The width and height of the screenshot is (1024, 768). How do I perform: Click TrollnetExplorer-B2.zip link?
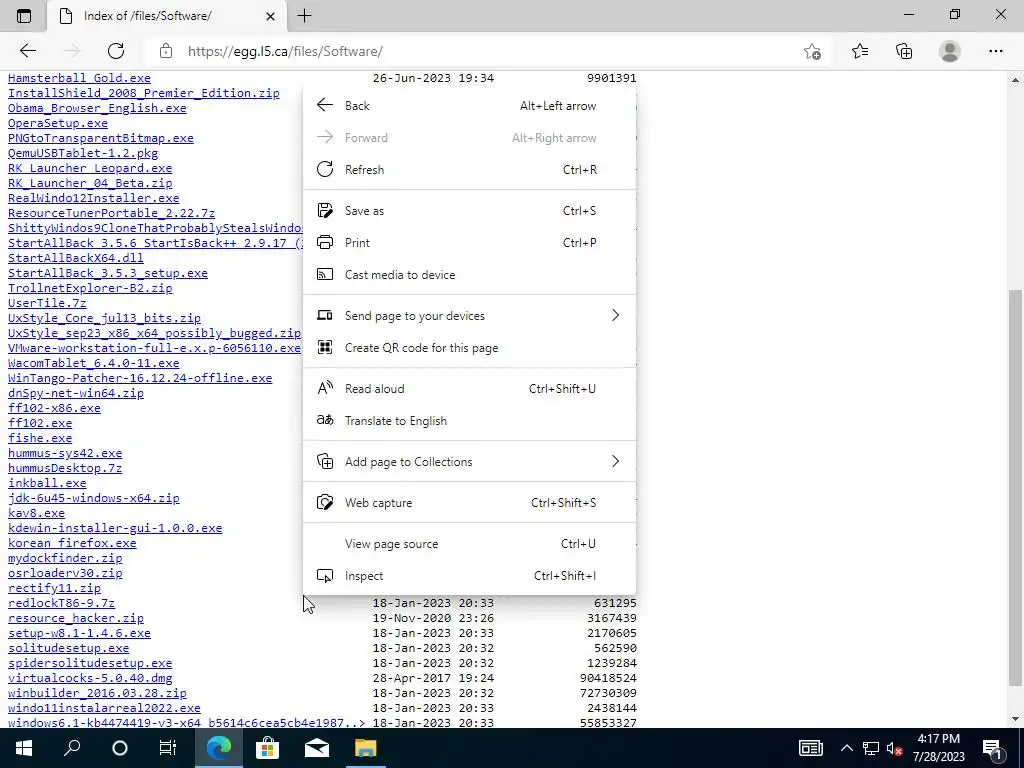[x=90, y=289]
